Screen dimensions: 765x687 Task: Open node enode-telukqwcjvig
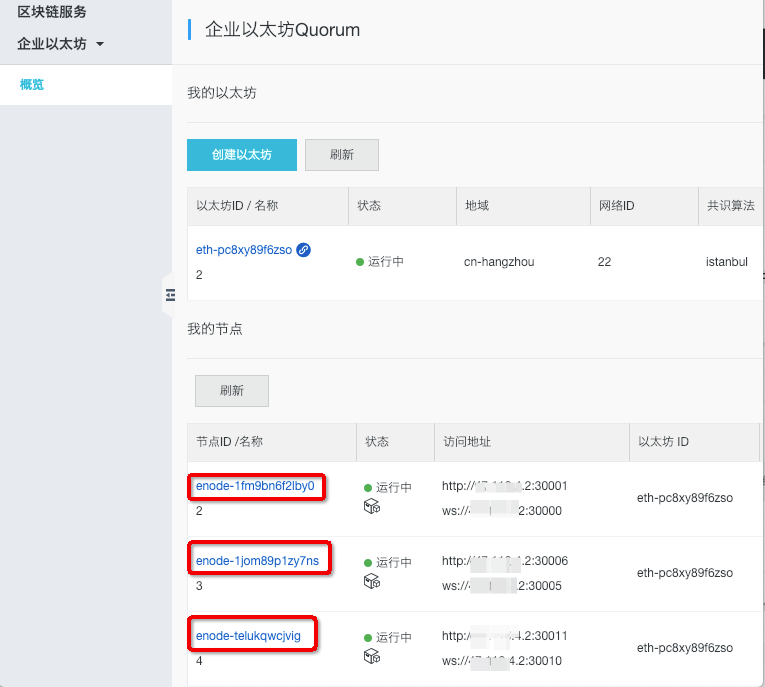point(248,636)
